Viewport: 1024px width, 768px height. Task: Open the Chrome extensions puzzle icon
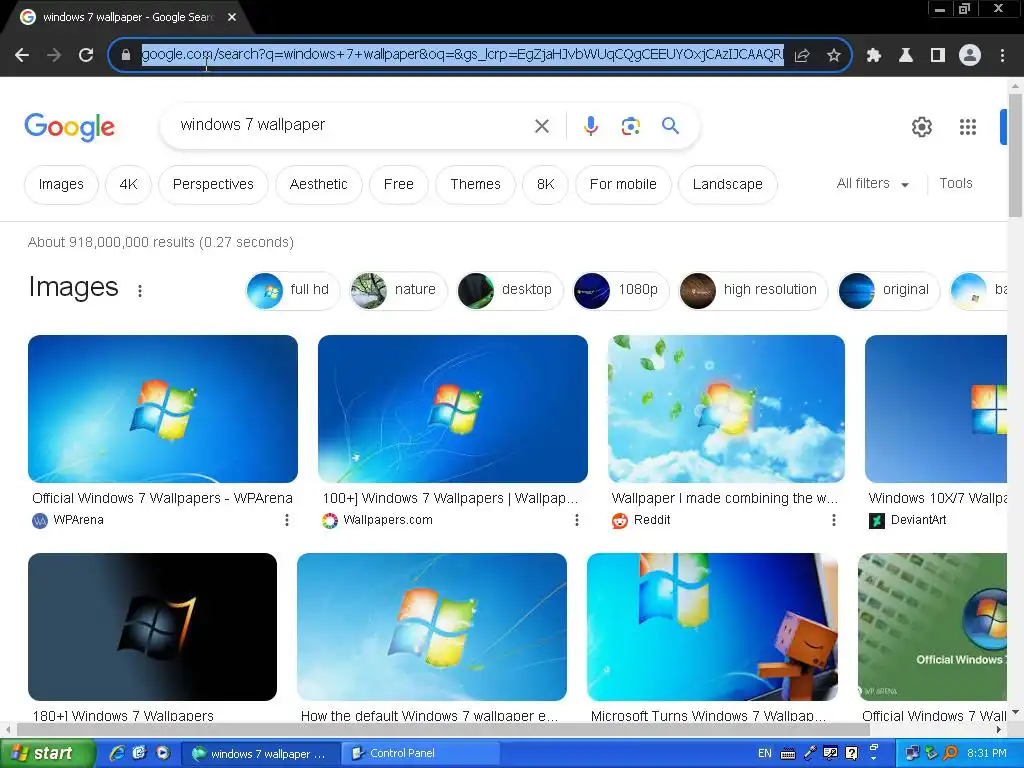pyautogui.click(x=874, y=55)
